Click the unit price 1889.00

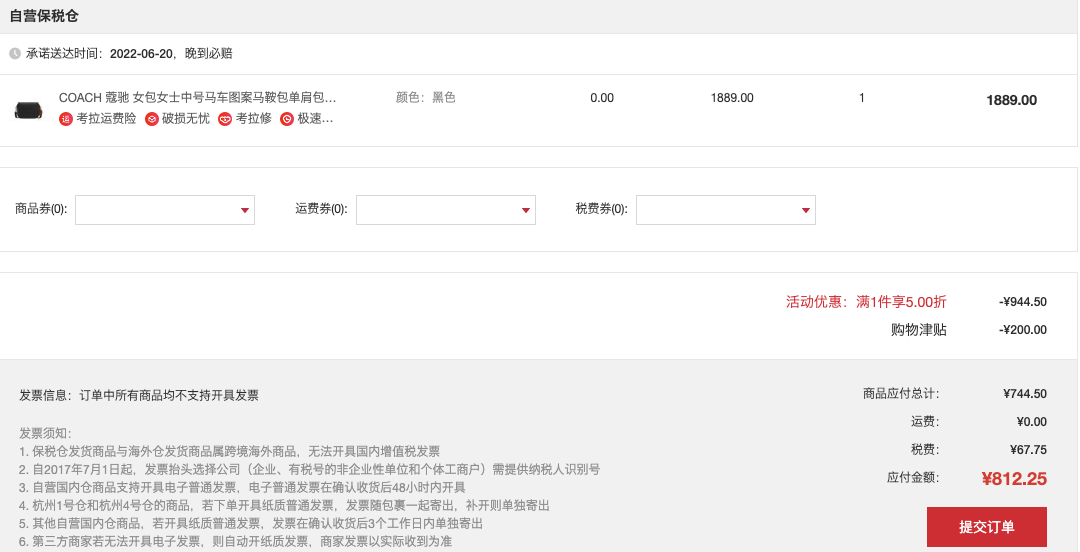[732, 98]
